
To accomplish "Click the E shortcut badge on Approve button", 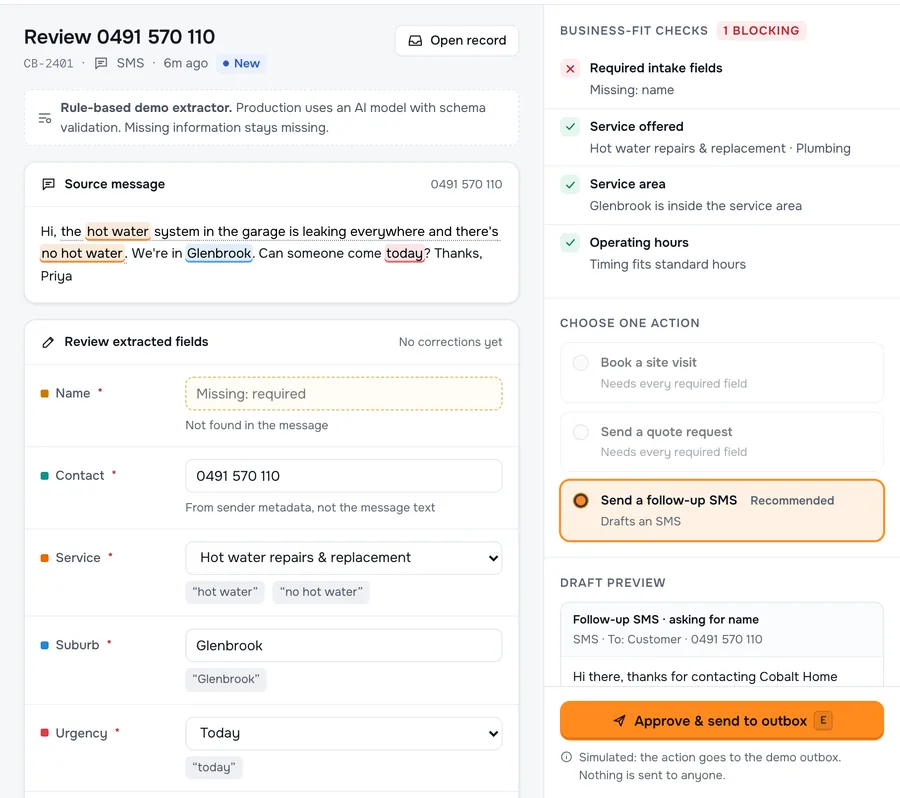I will pyautogui.click(x=823, y=720).
